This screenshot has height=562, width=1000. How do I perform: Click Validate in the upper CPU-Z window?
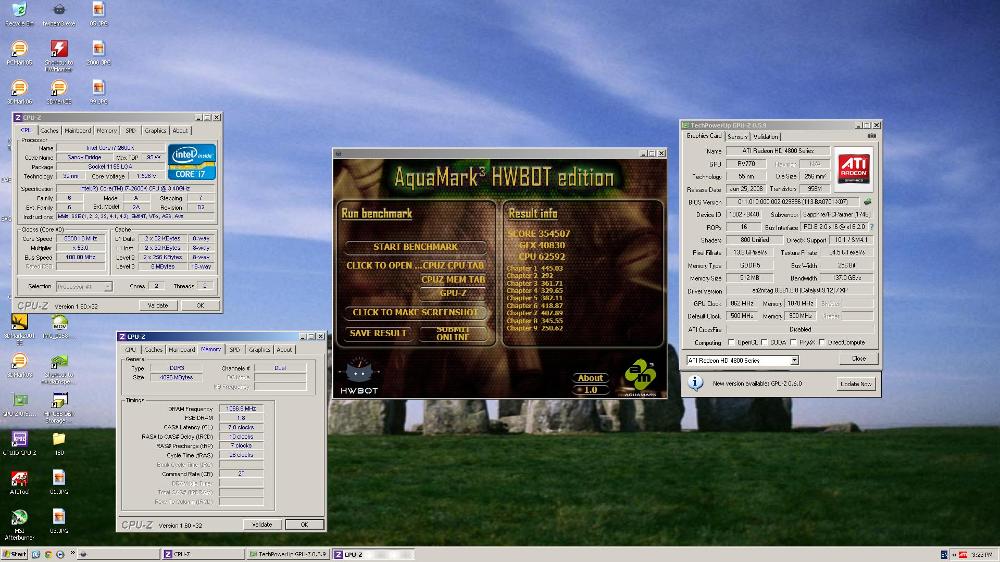click(x=158, y=306)
